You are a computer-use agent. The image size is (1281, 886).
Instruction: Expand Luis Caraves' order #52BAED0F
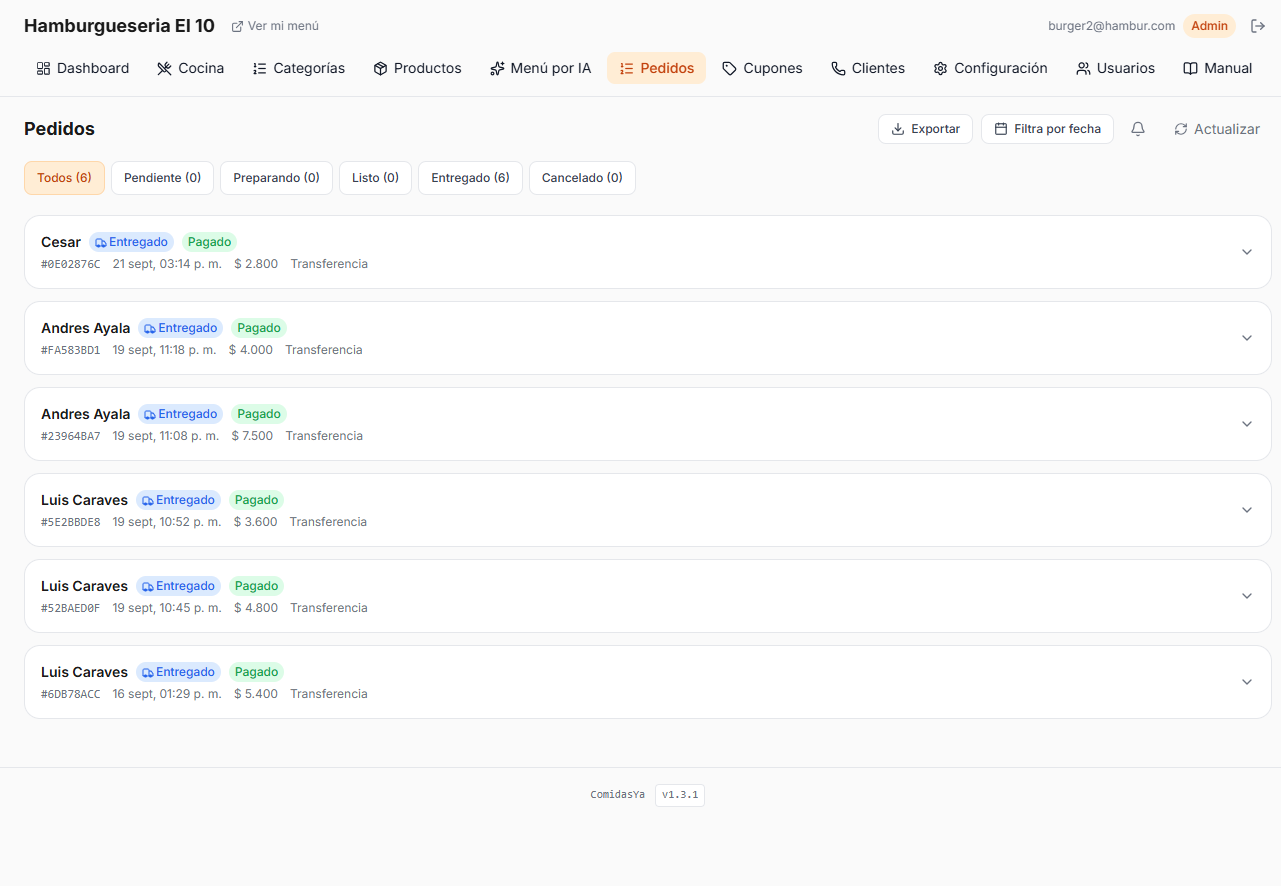(x=1247, y=596)
